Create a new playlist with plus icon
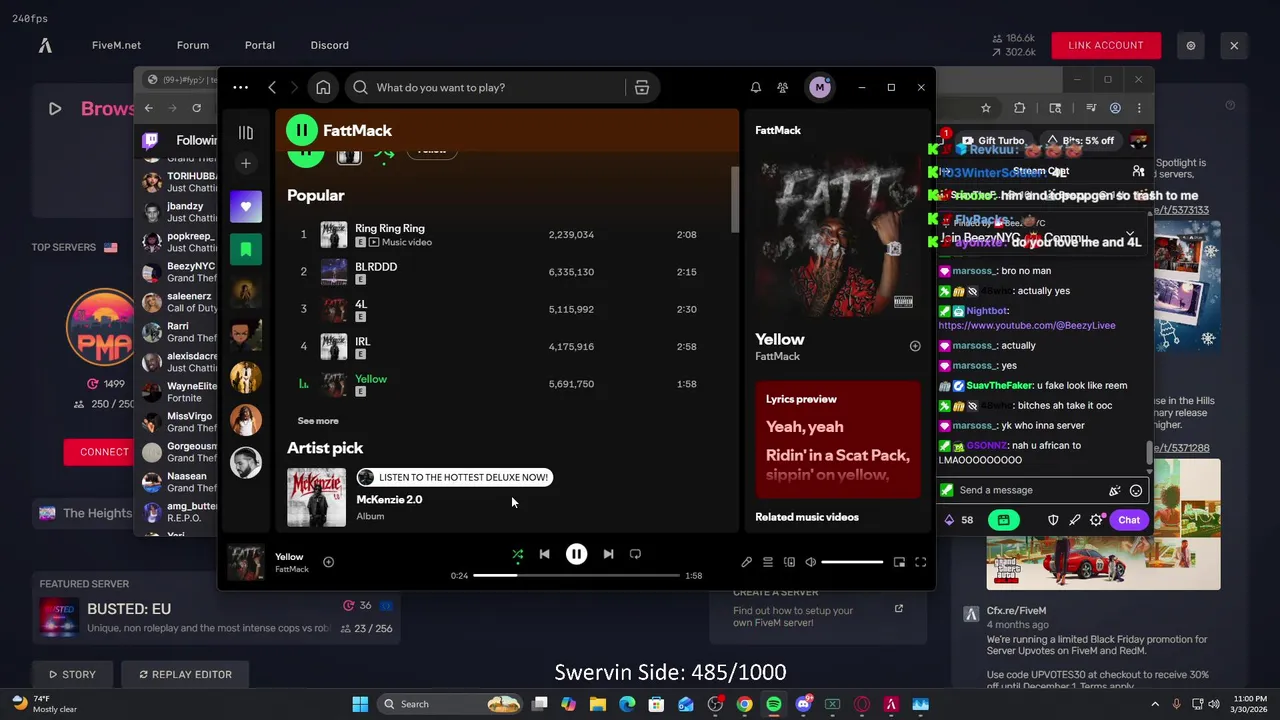The image size is (1280, 720). click(246, 163)
